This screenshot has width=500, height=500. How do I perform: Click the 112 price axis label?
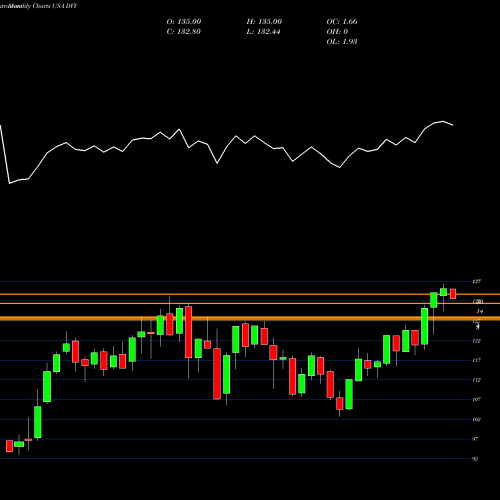[477, 380]
